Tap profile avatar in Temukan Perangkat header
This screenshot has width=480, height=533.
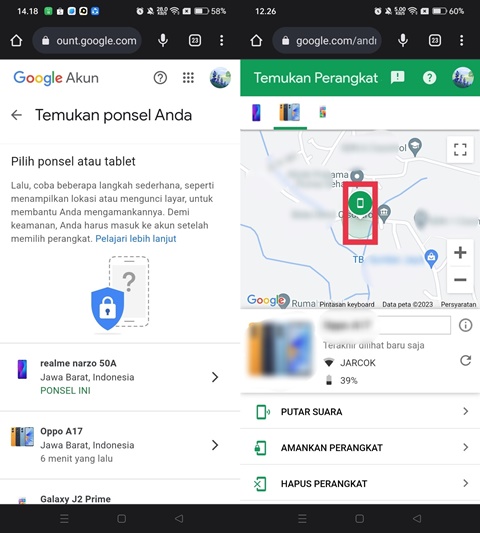(x=463, y=78)
